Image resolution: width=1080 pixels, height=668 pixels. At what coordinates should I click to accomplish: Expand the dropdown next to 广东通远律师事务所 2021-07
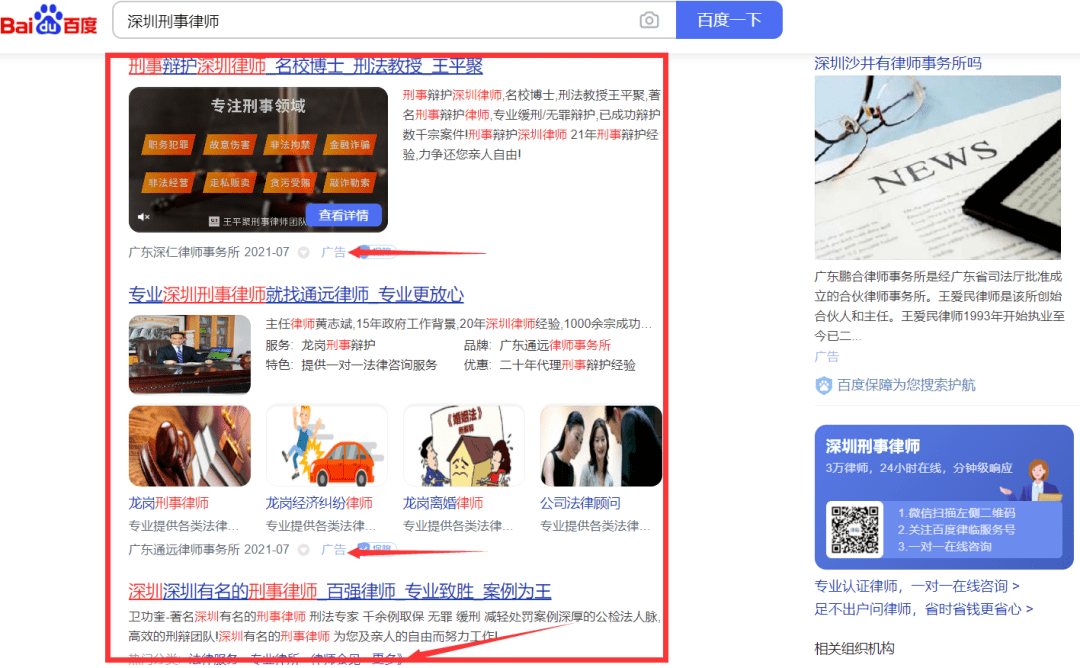pos(303,550)
